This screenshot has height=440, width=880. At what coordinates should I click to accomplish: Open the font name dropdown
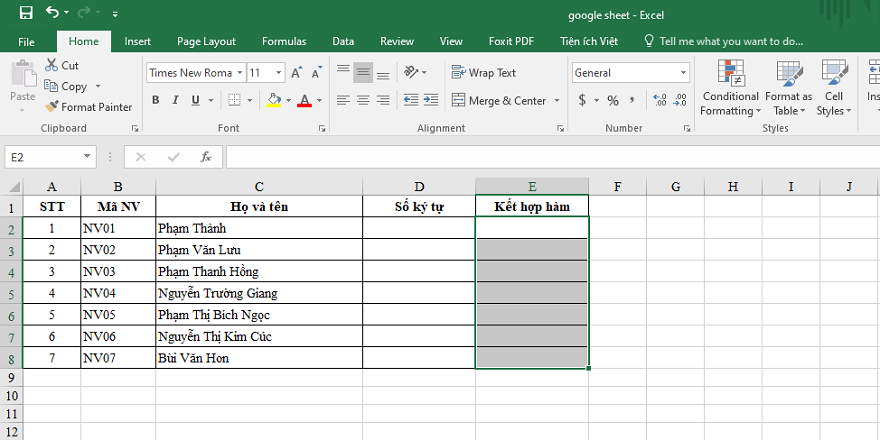click(x=238, y=73)
